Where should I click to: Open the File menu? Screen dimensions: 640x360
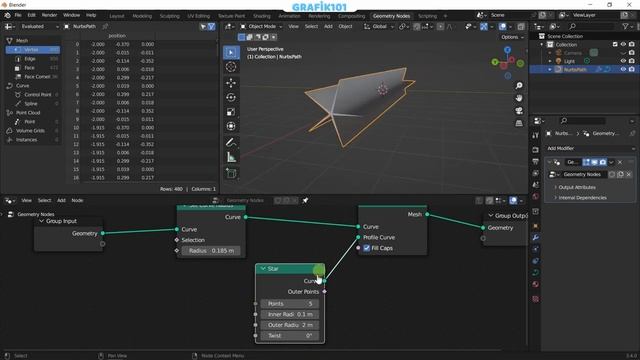18,15
